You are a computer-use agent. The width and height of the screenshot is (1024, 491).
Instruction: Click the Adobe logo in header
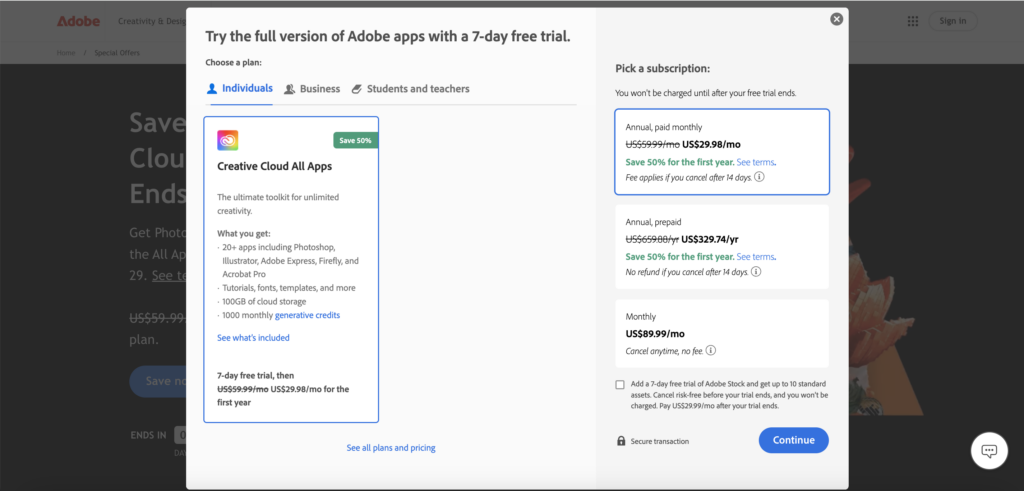pyautogui.click(x=78, y=21)
